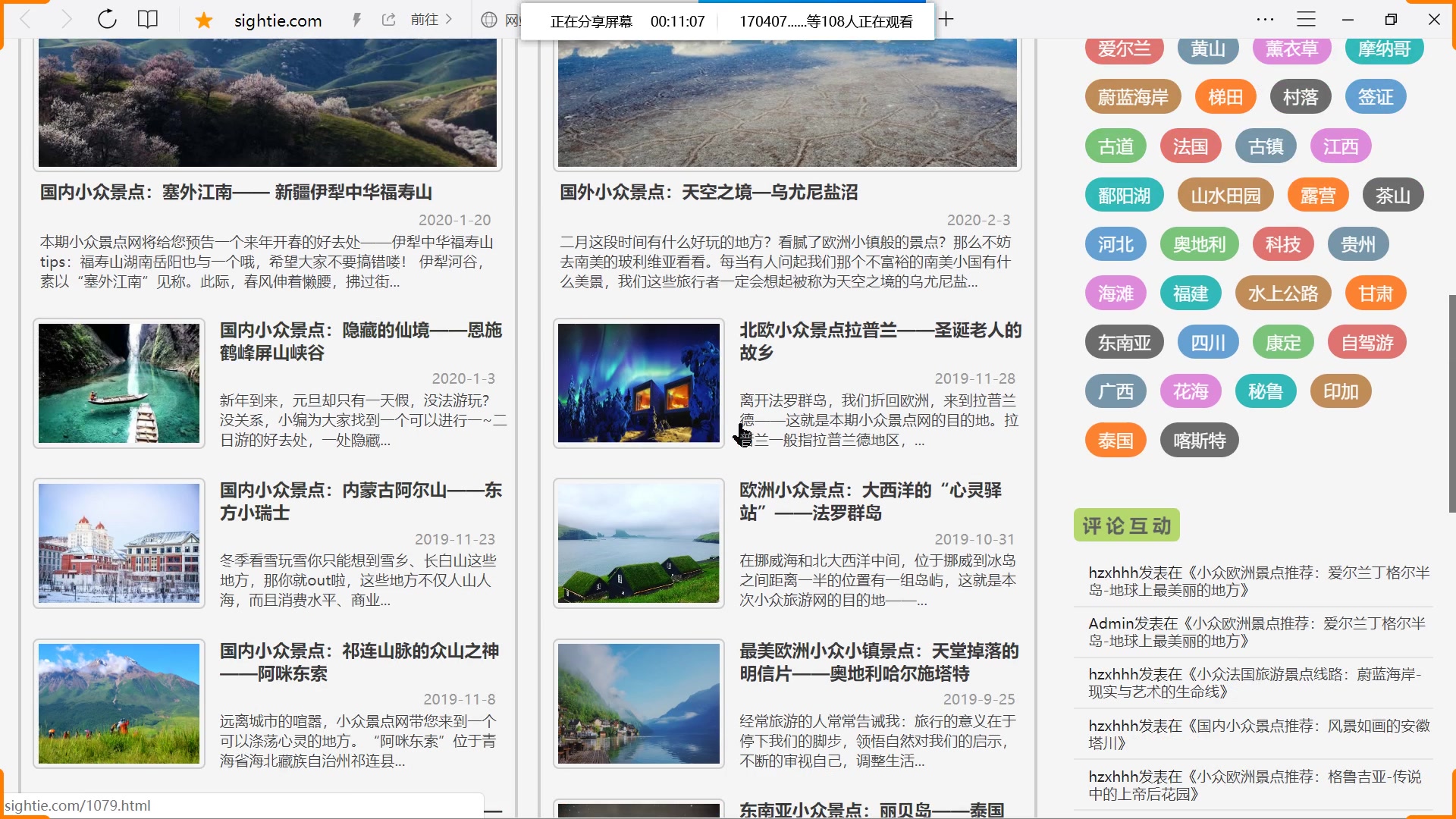Image resolution: width=1456 pixels, height=819 pixels.
Task: Click the lightning icon beside the address bar
Action: point(356,19)
